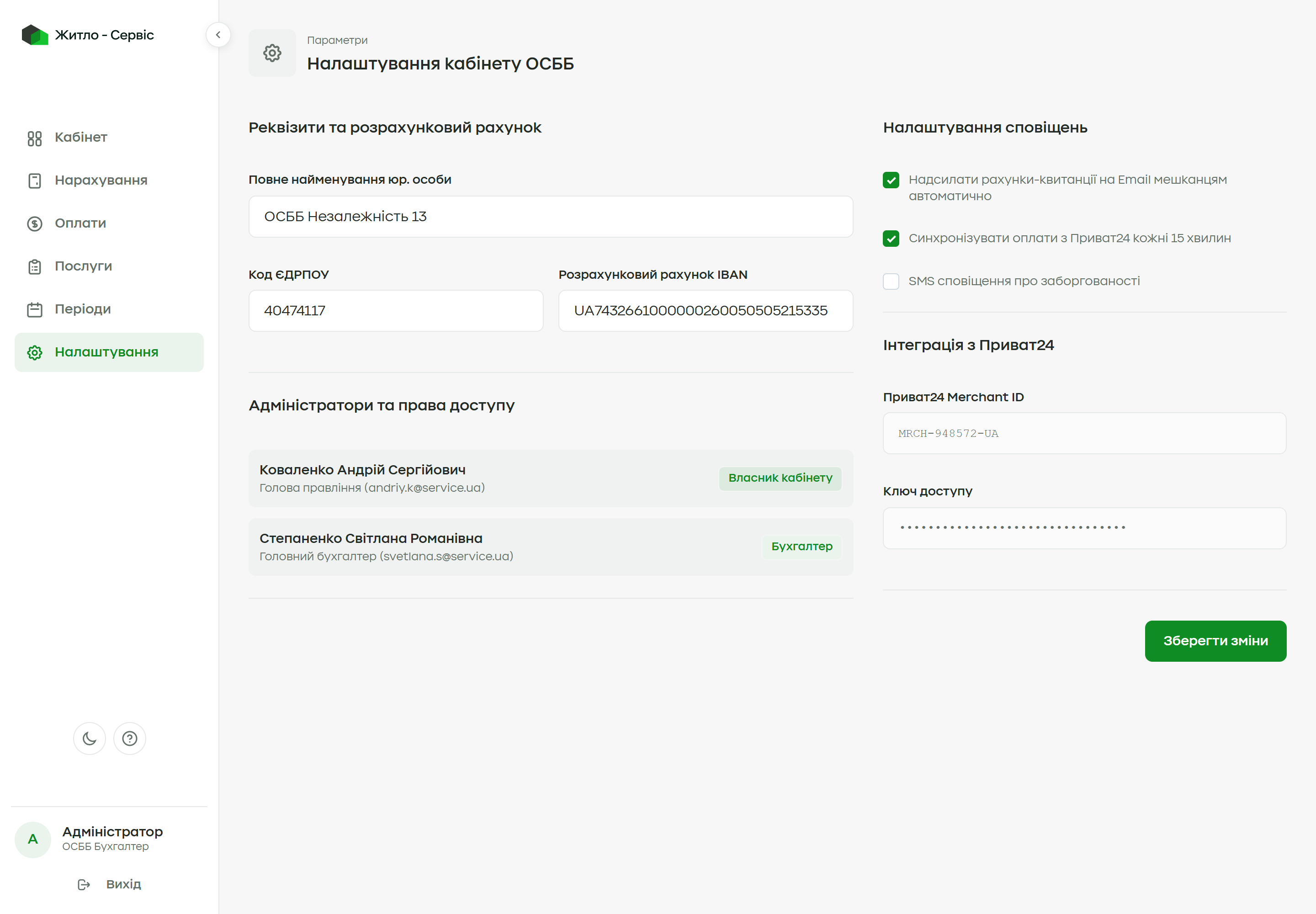Viewport: 1316px width, 914px height.
Task: Click the Періоди calendar icon
Action: [x=35, y=309]
